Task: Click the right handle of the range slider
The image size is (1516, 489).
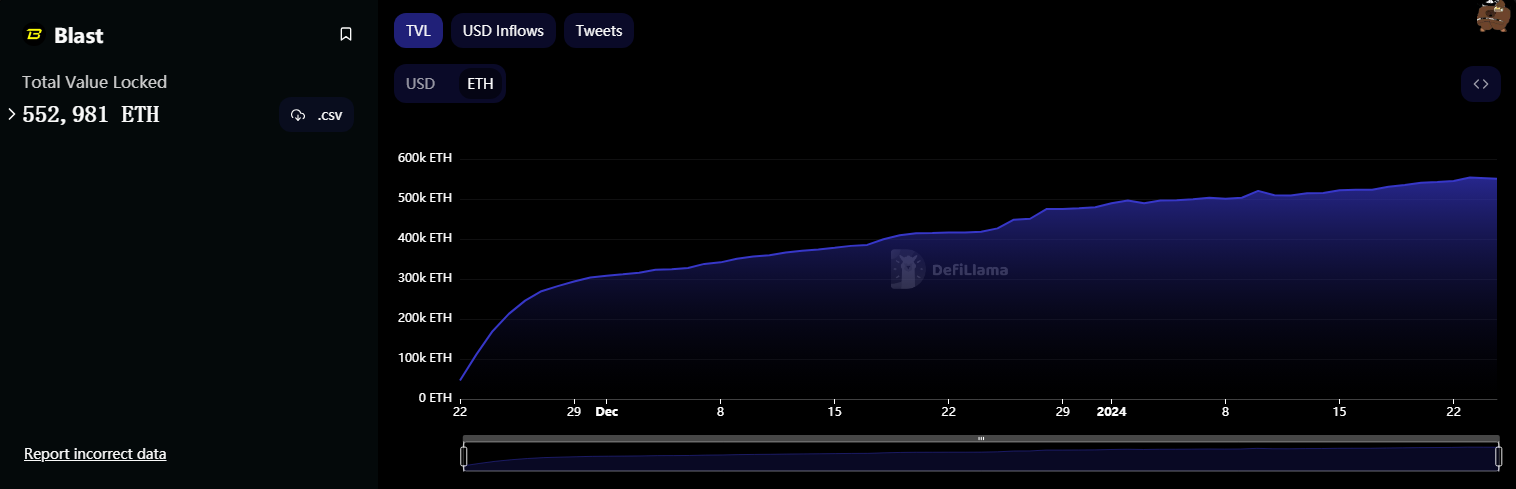Action: pyautogui.click(x=1498, y=457)
